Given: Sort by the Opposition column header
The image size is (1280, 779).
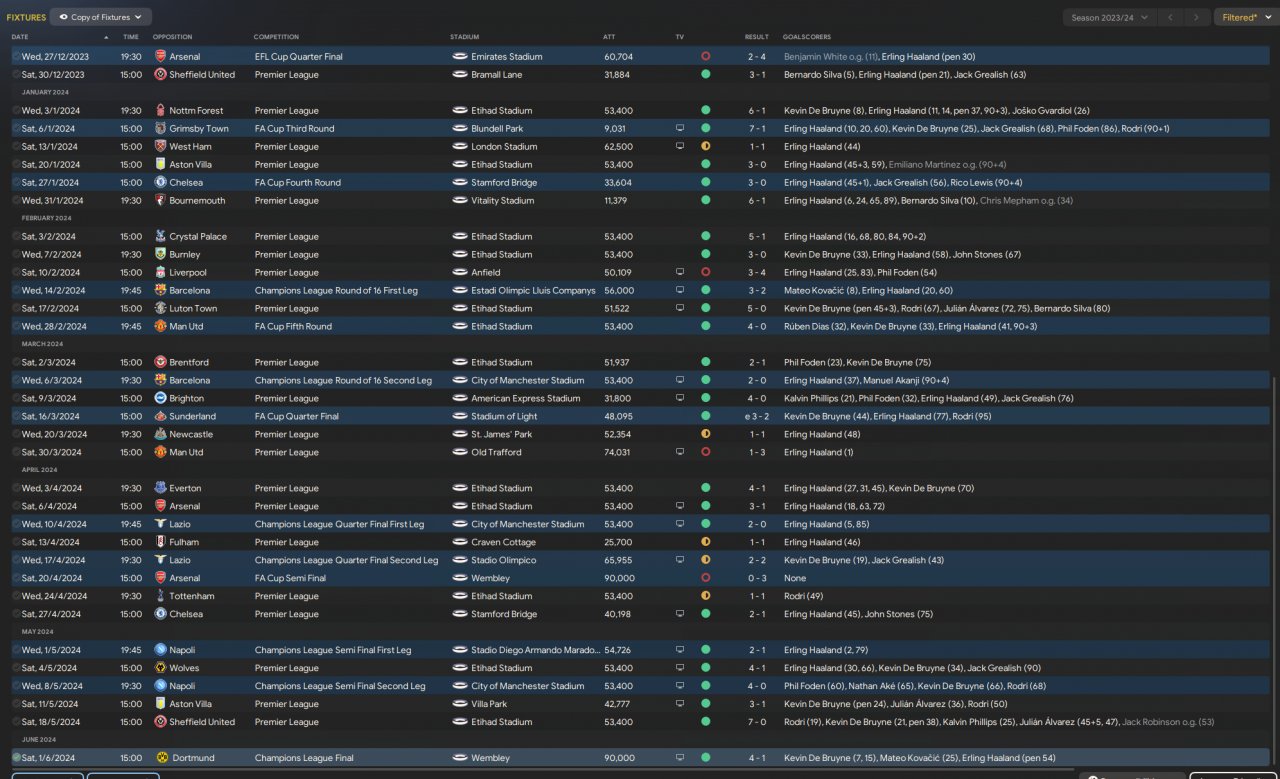Looking at the screenshot, I should click(172, 37).
